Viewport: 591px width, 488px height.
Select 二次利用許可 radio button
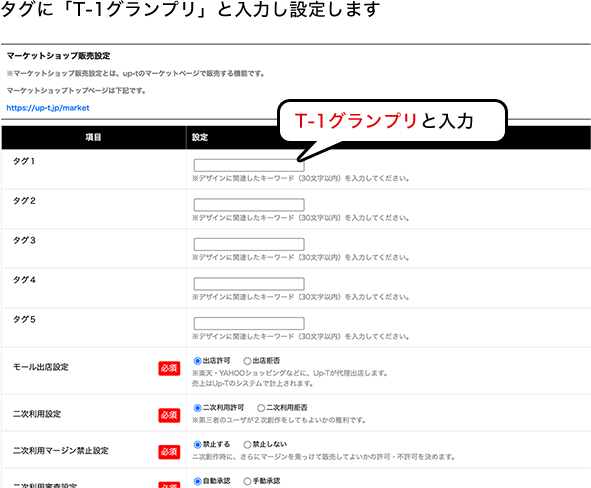pyautogui.click(x=197, y=408)
